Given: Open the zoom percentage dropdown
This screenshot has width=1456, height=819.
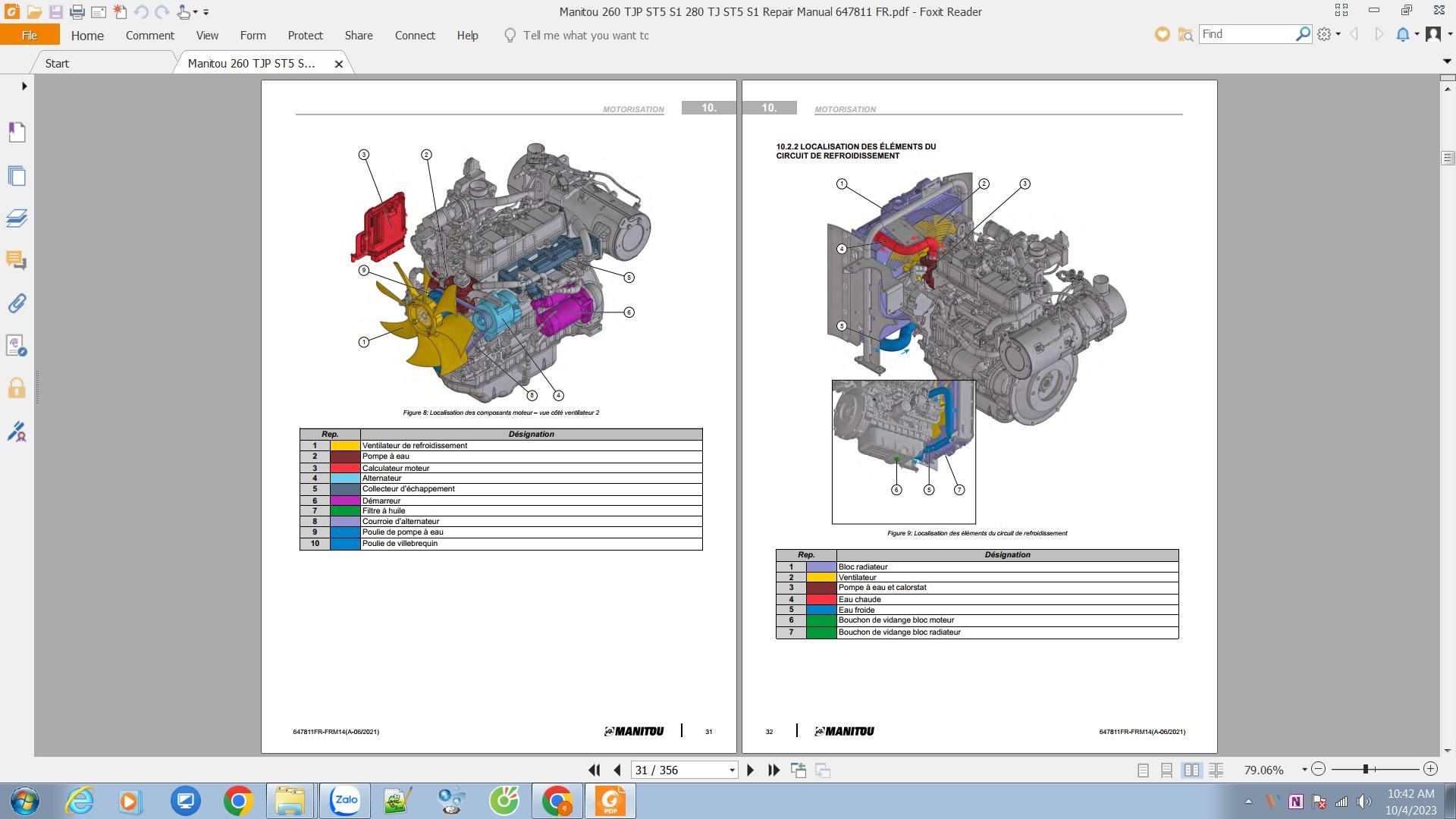Looking at the screenshot, I should coord(1304,770).
